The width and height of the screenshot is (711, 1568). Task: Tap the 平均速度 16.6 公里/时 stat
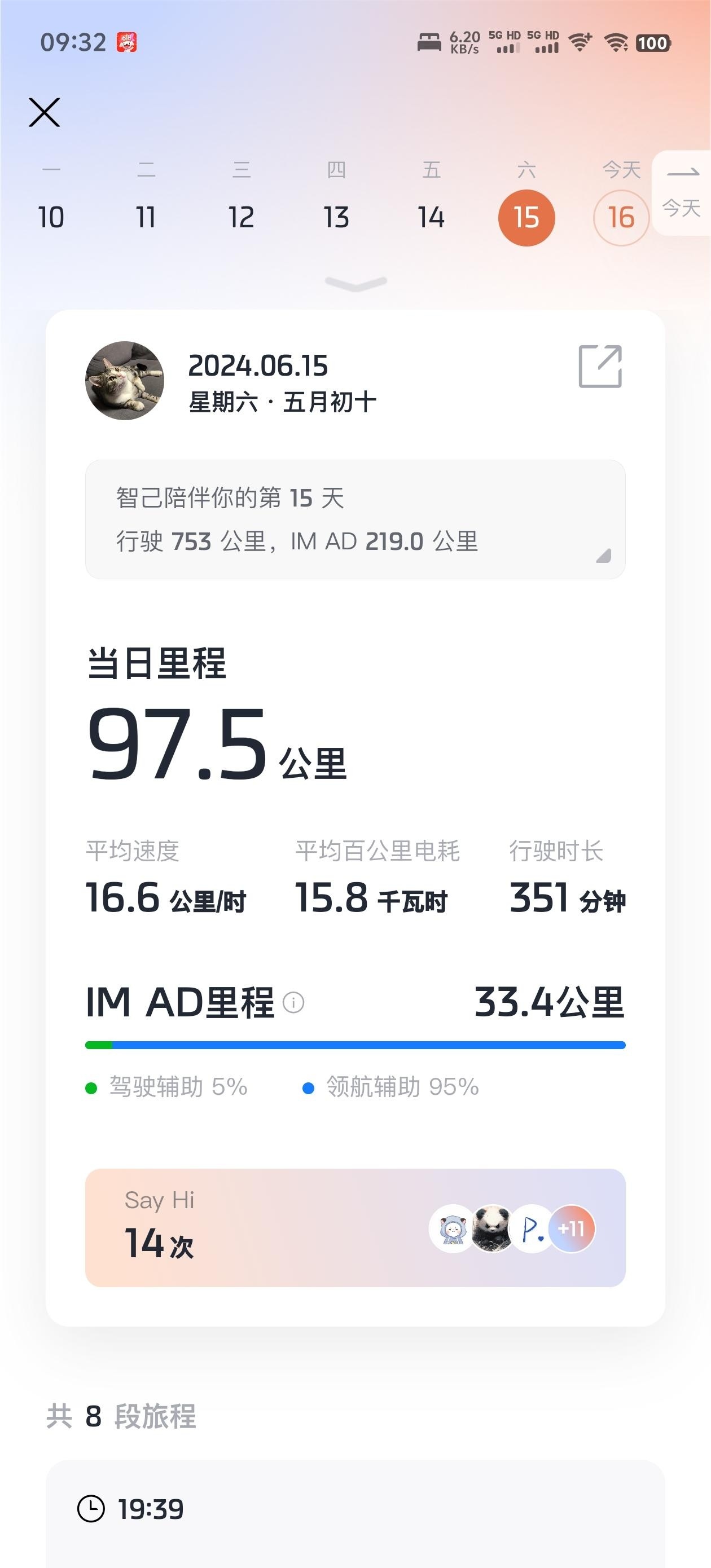[x=165, y=877]
